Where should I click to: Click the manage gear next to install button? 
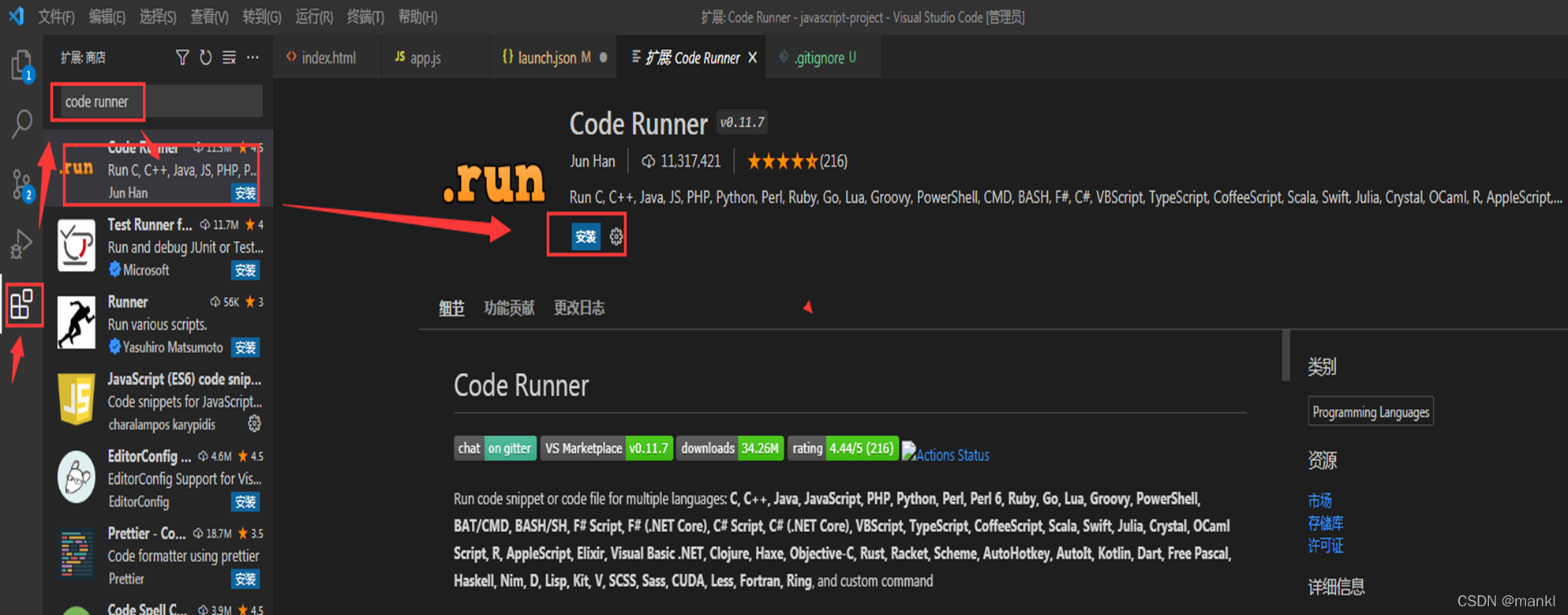(x=616, y=237)
